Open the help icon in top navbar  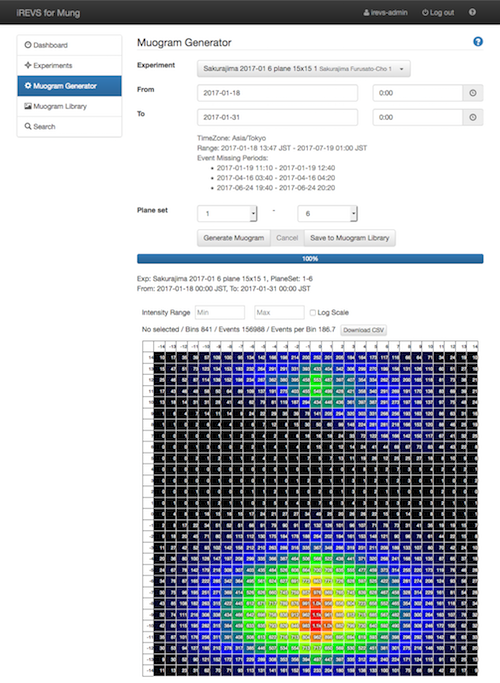(x=472, y=12)
